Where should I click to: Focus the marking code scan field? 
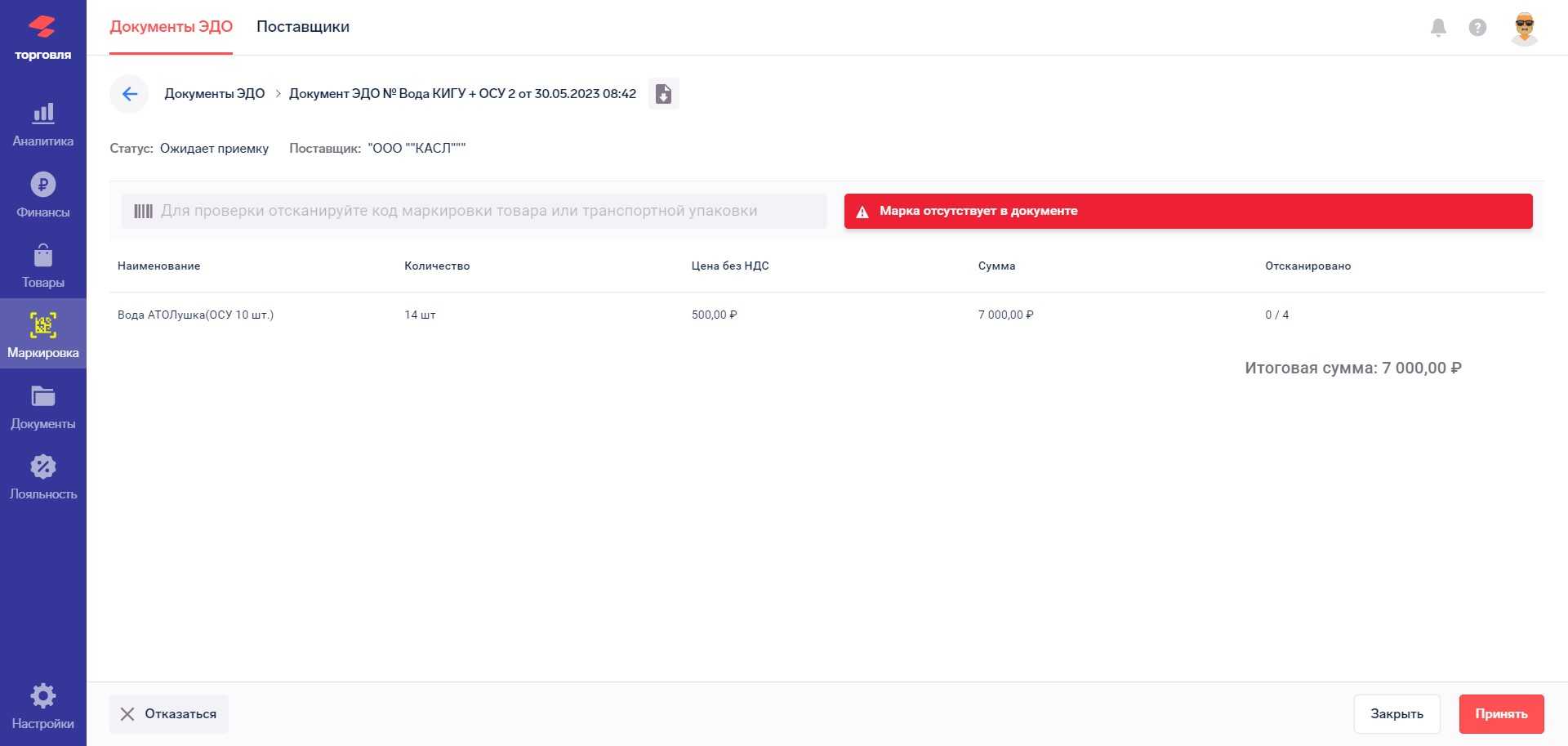pos(474,211)
